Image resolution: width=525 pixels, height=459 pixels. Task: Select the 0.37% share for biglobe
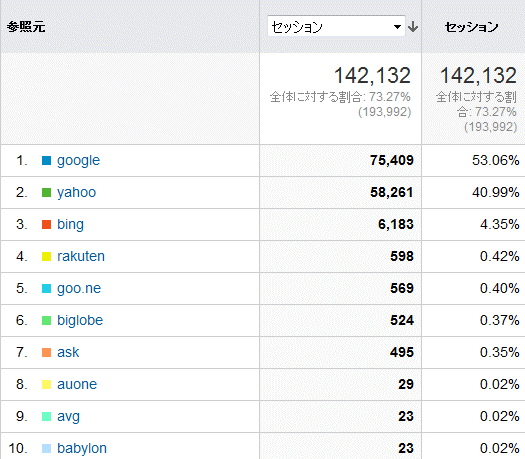(x=500, y=320)
